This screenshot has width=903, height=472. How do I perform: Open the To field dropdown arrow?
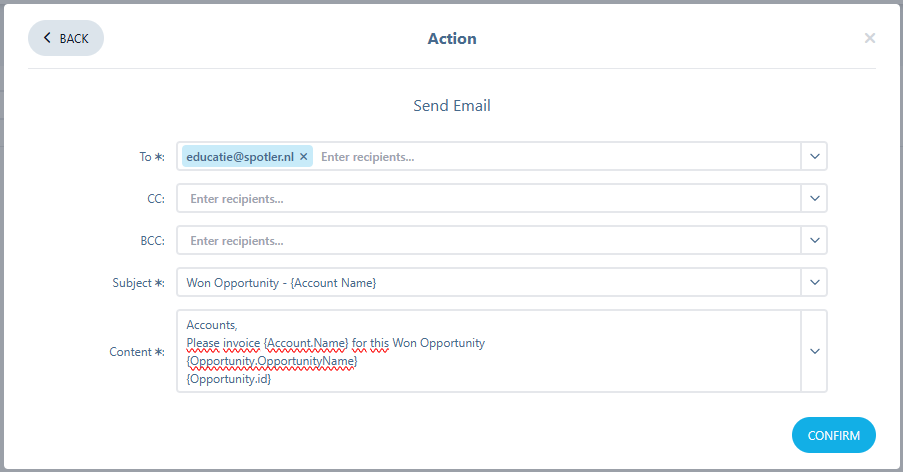(814, 157)
